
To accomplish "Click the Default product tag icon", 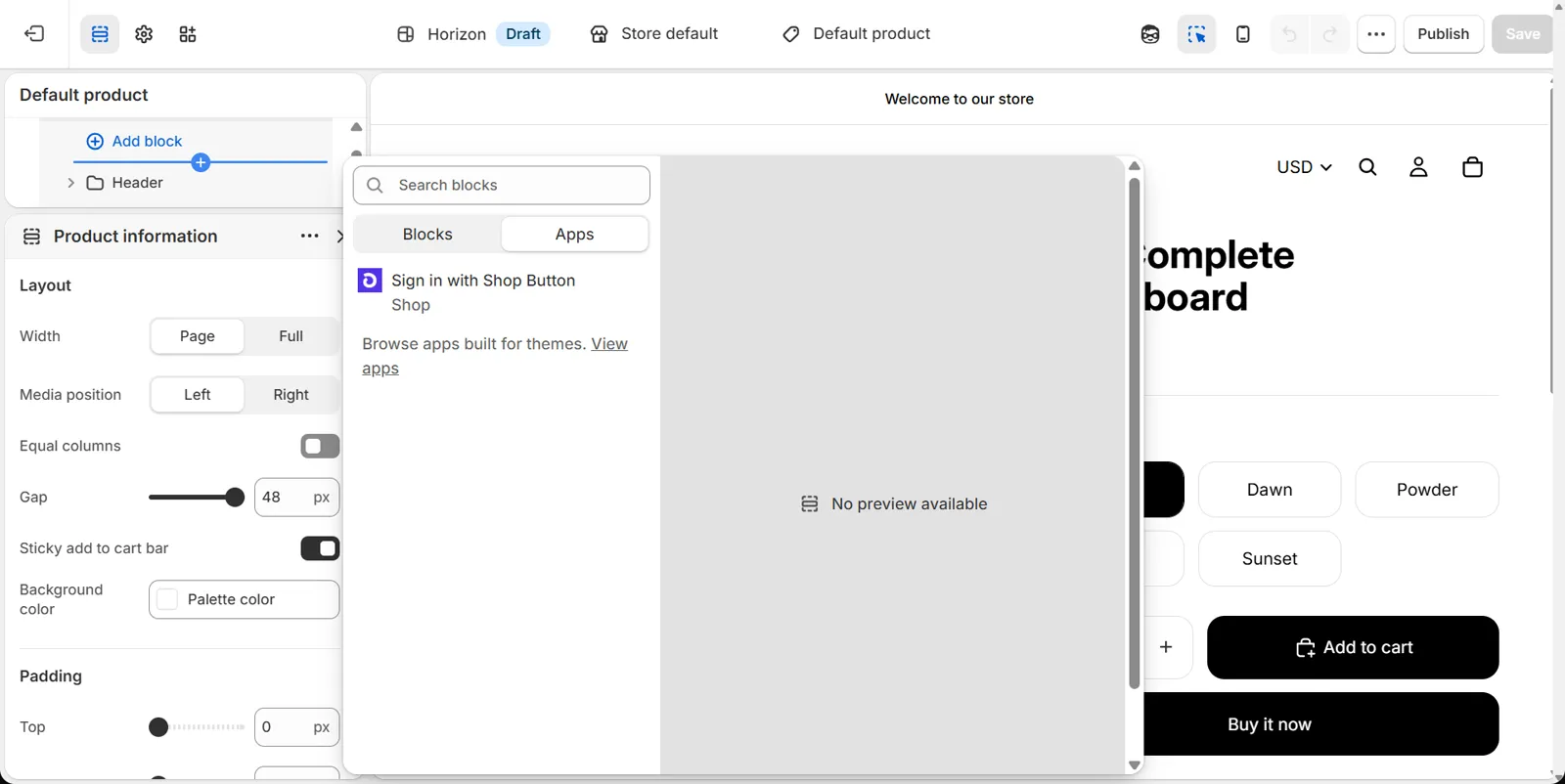I will tap(791, 34).
